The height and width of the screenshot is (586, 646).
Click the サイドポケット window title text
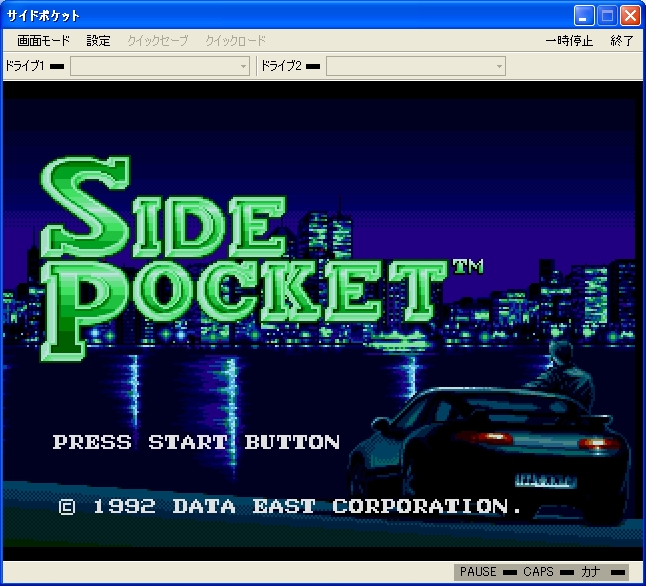tap(43, 16)
